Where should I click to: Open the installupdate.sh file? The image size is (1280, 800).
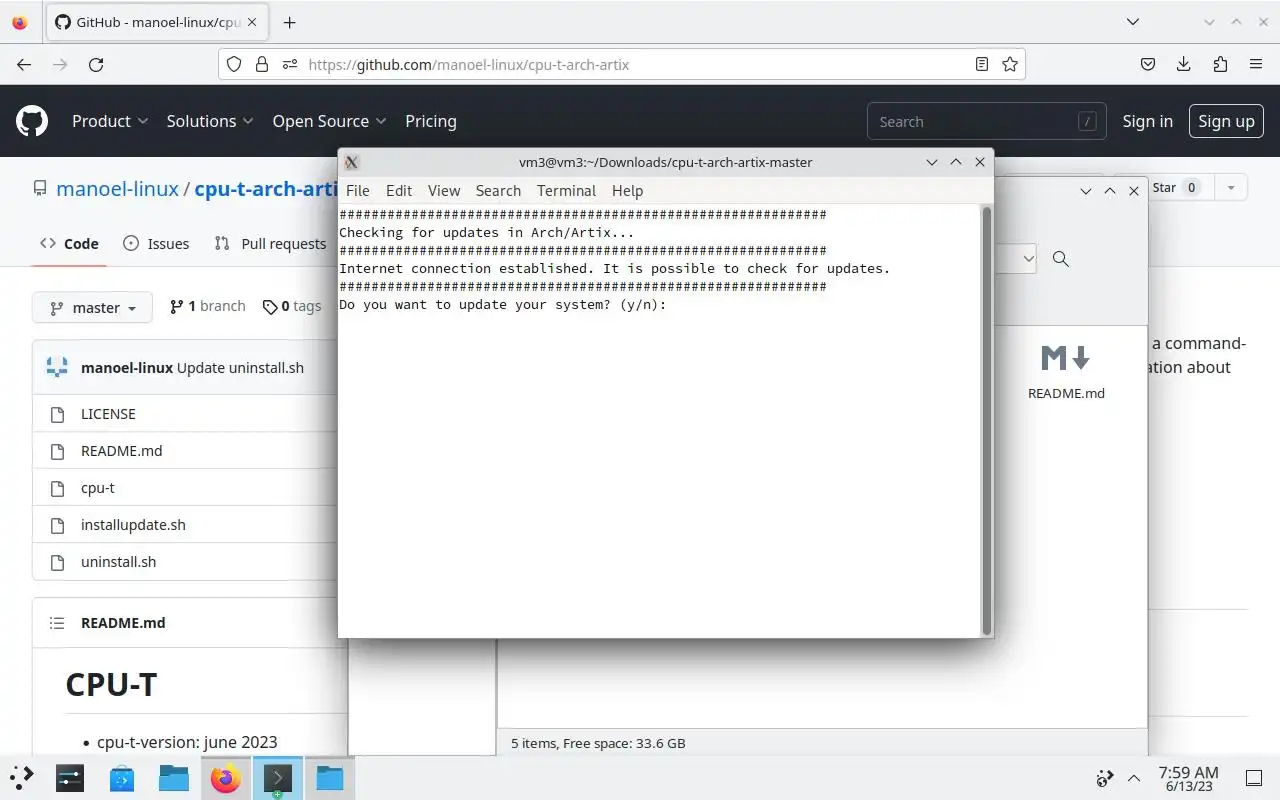[133, 524]
